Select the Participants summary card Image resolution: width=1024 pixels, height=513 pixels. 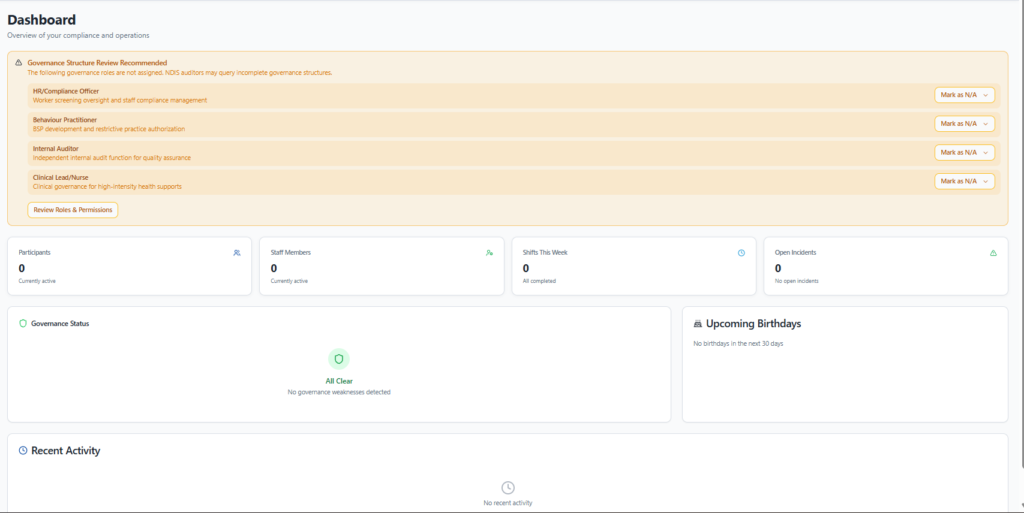(129, 267)
